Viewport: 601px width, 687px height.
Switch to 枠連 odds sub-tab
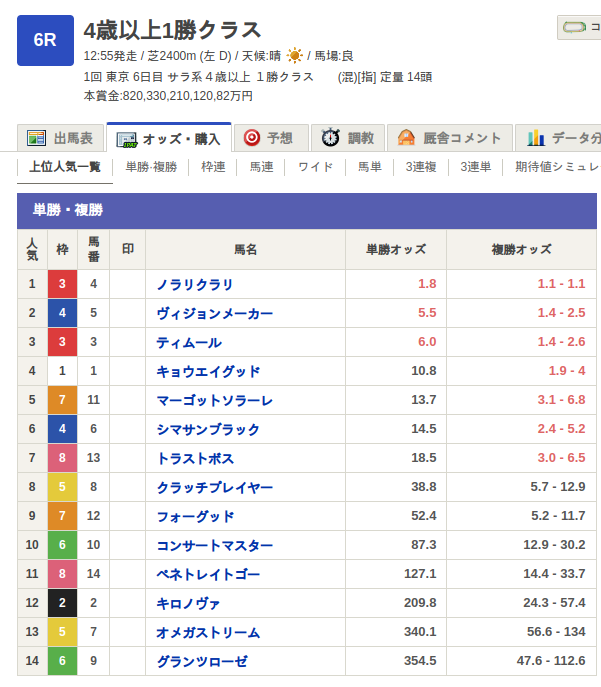[x=213, y=167]
